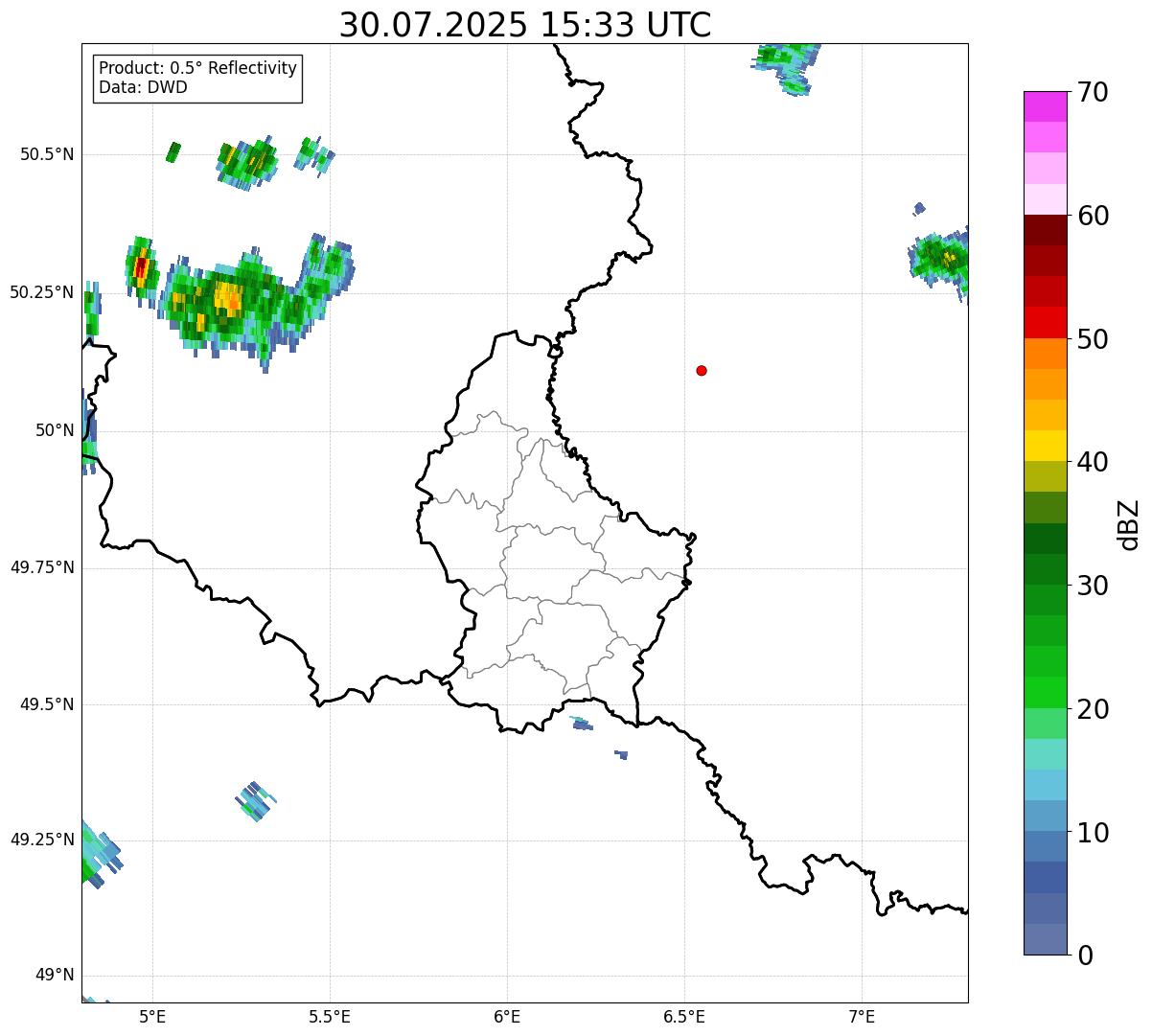Screen dimensions: 1152x1036
Task: Click the "50°N" latitude label
Action: pyautogui.click(x=55, y=430)
